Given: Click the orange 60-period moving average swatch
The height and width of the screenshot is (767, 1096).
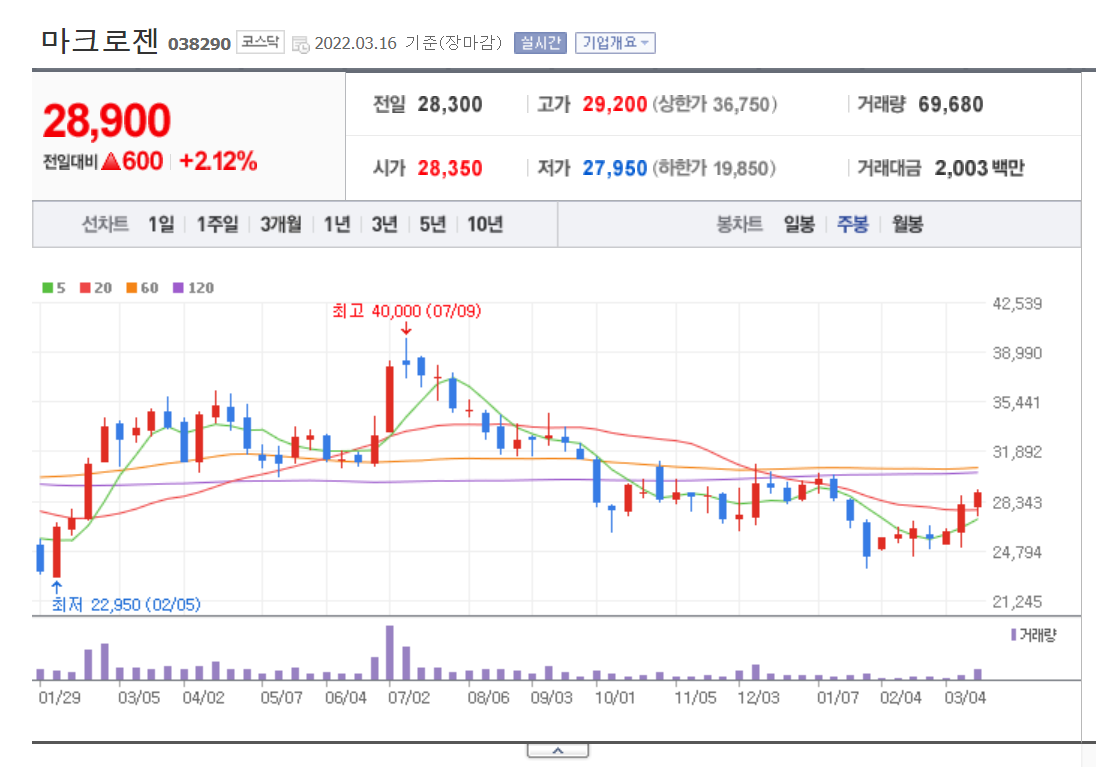Looking at the screenshot, I should [131, 287].
